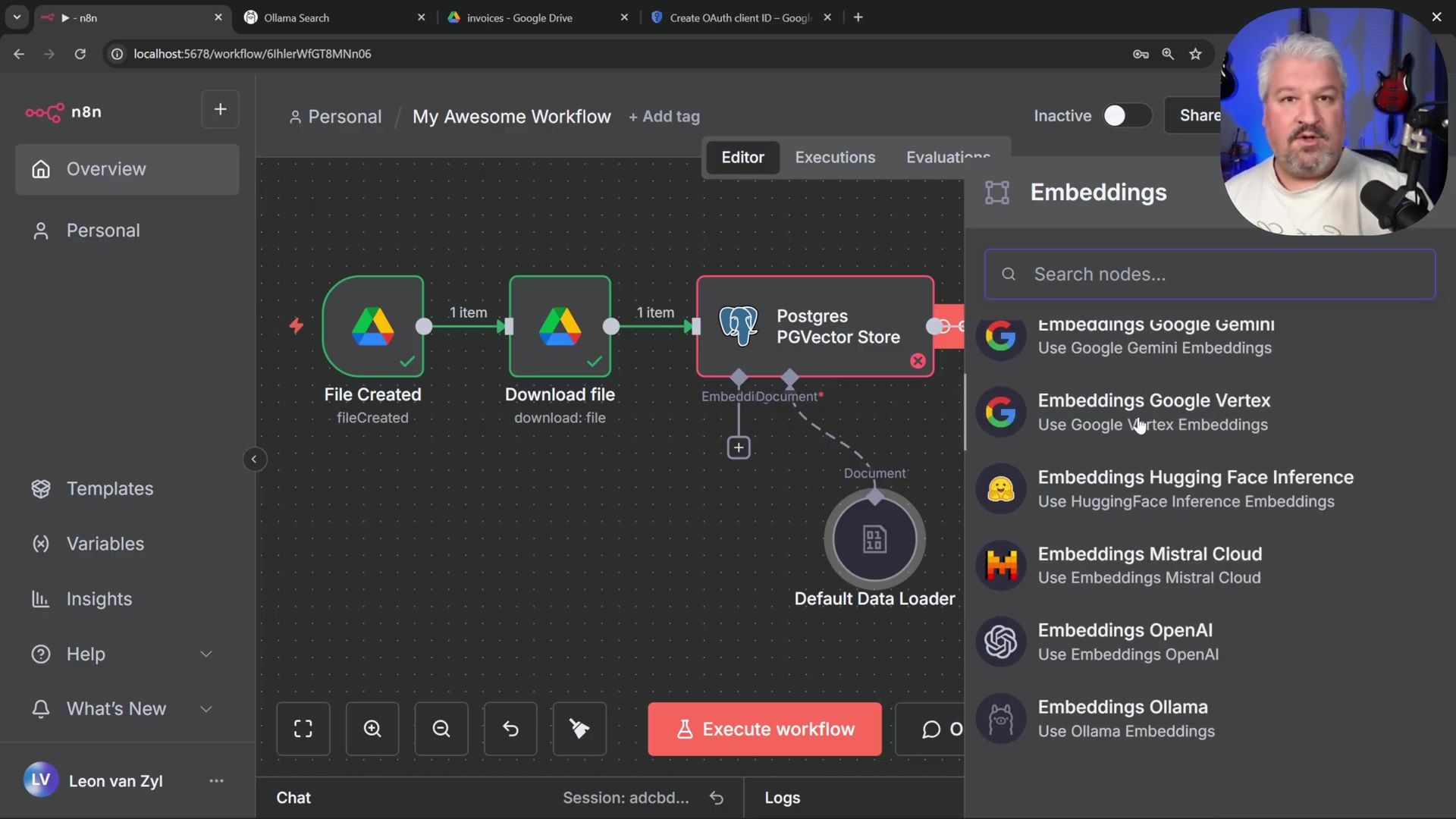Screen dimensions: 1456x819
Task: Open the Templates sidebar item
Action: 110,489
